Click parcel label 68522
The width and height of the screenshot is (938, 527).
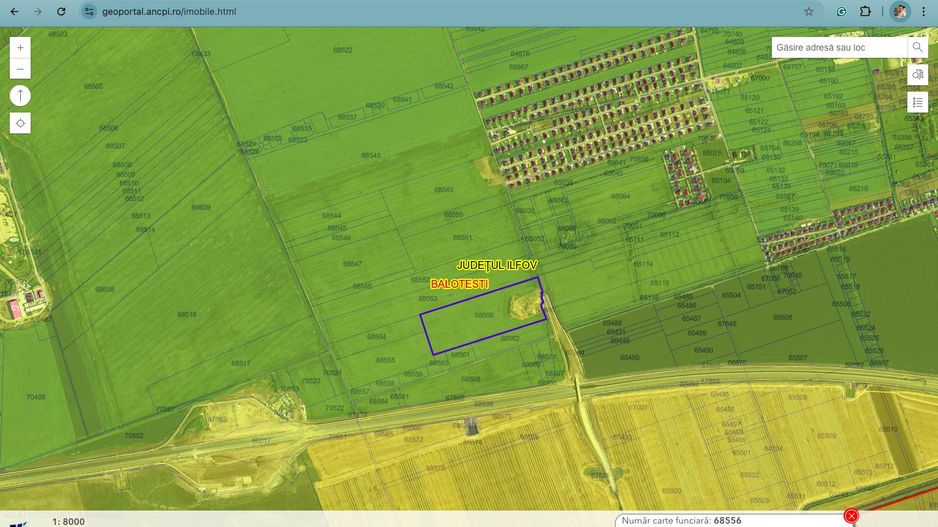click(x=342, y=50)
